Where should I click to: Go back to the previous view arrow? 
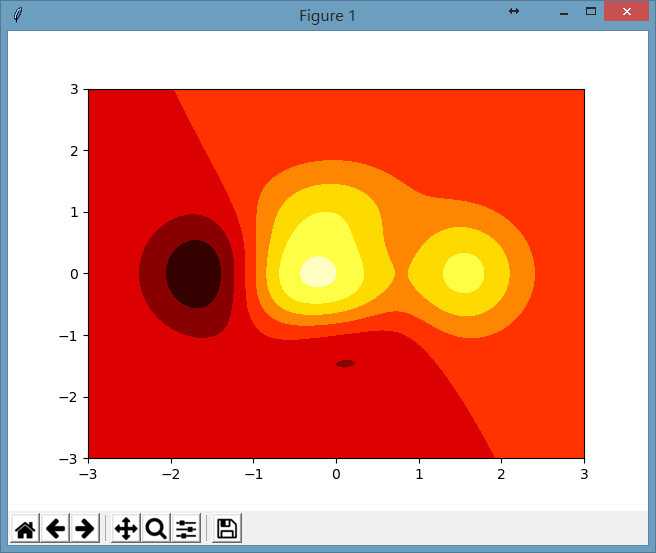(55, 528)
